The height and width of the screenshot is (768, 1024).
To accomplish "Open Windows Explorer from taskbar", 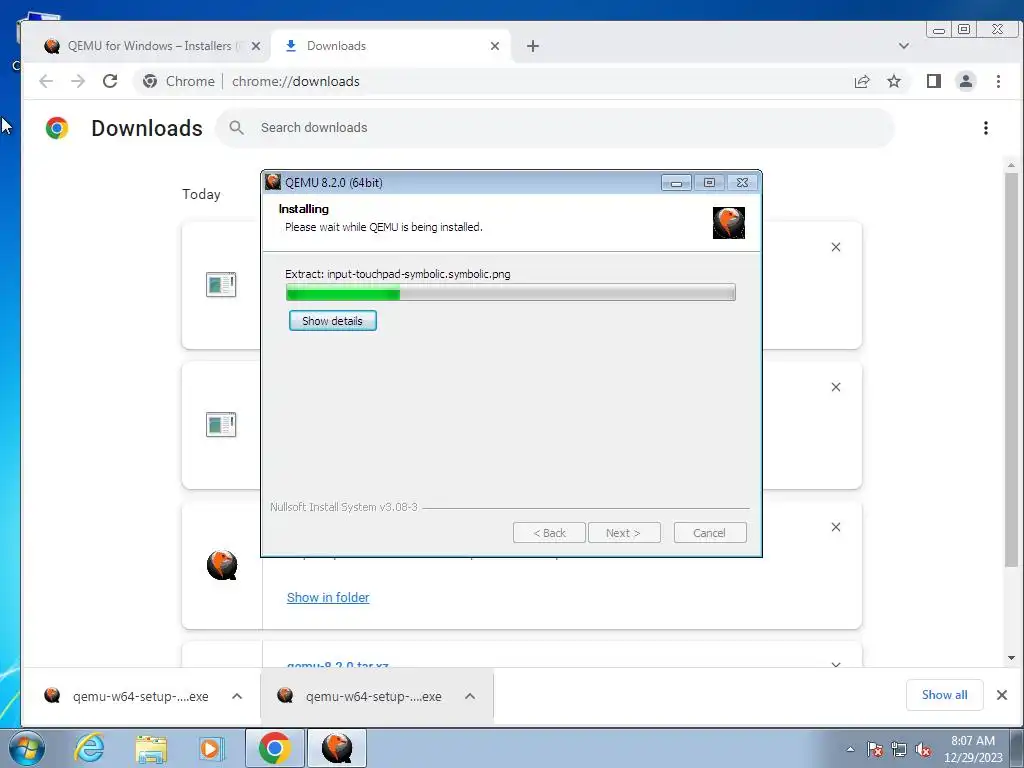I will [x=152, y=748].
